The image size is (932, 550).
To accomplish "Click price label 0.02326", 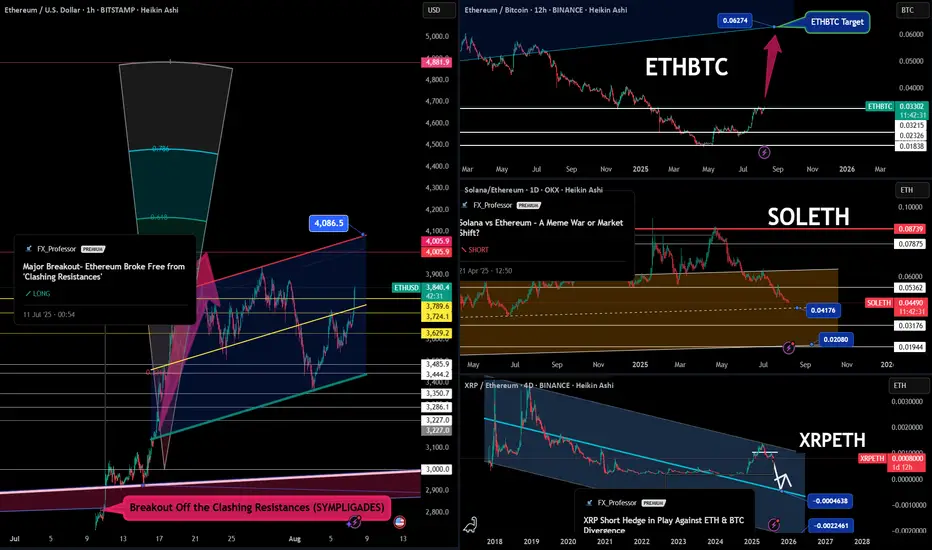I will point(911,136).
